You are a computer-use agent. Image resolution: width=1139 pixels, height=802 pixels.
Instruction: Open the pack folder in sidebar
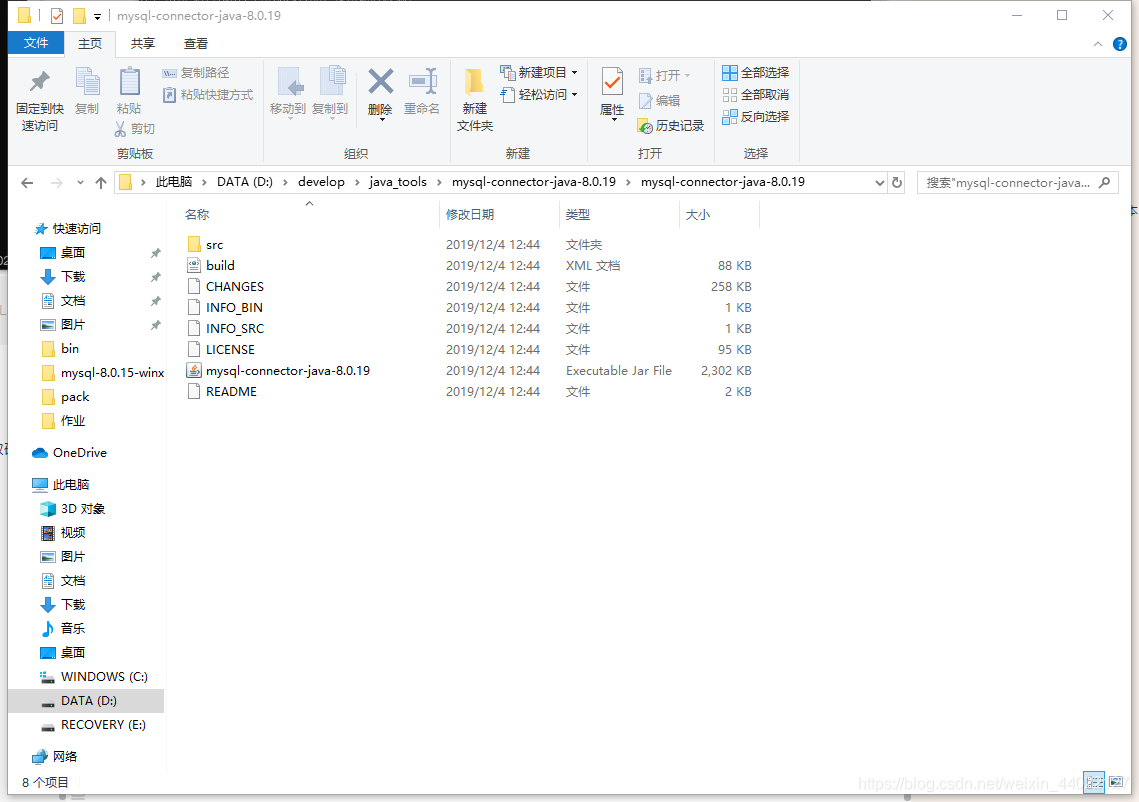(75, 397)
